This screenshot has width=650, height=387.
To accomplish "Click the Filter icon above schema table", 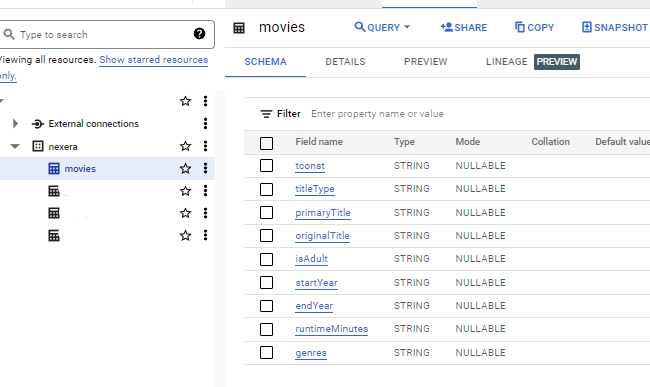I will click(x=266, y=114).
